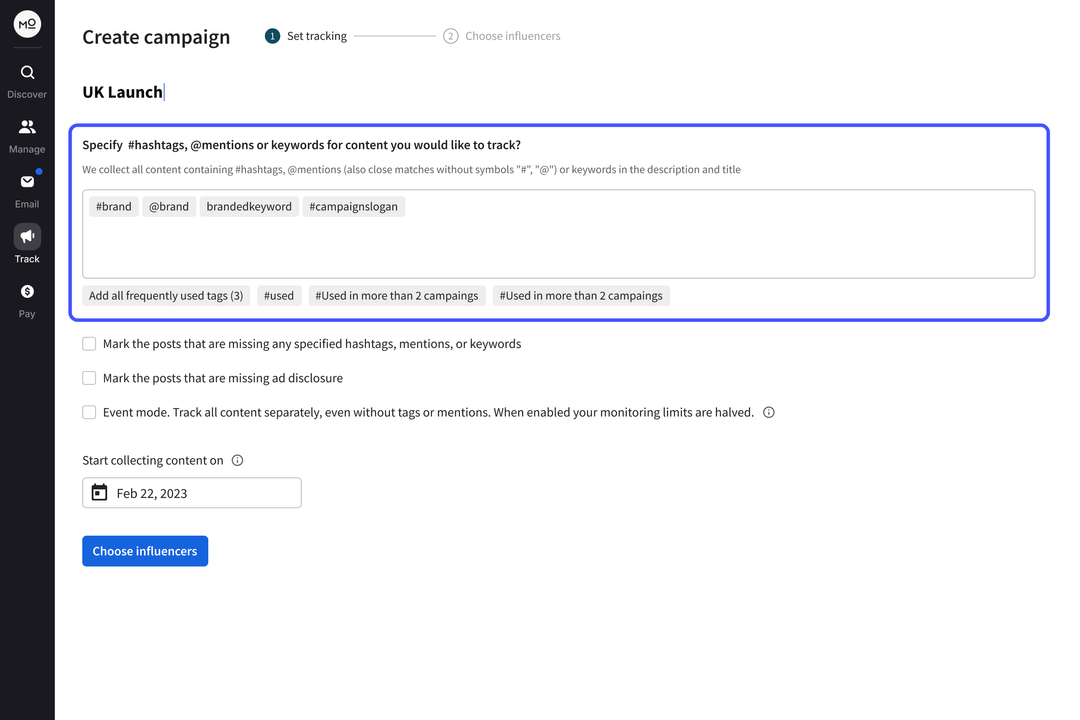Add all frequently used tags
The width and height of the screenshot is (1080, 720).
pos(166,295)
